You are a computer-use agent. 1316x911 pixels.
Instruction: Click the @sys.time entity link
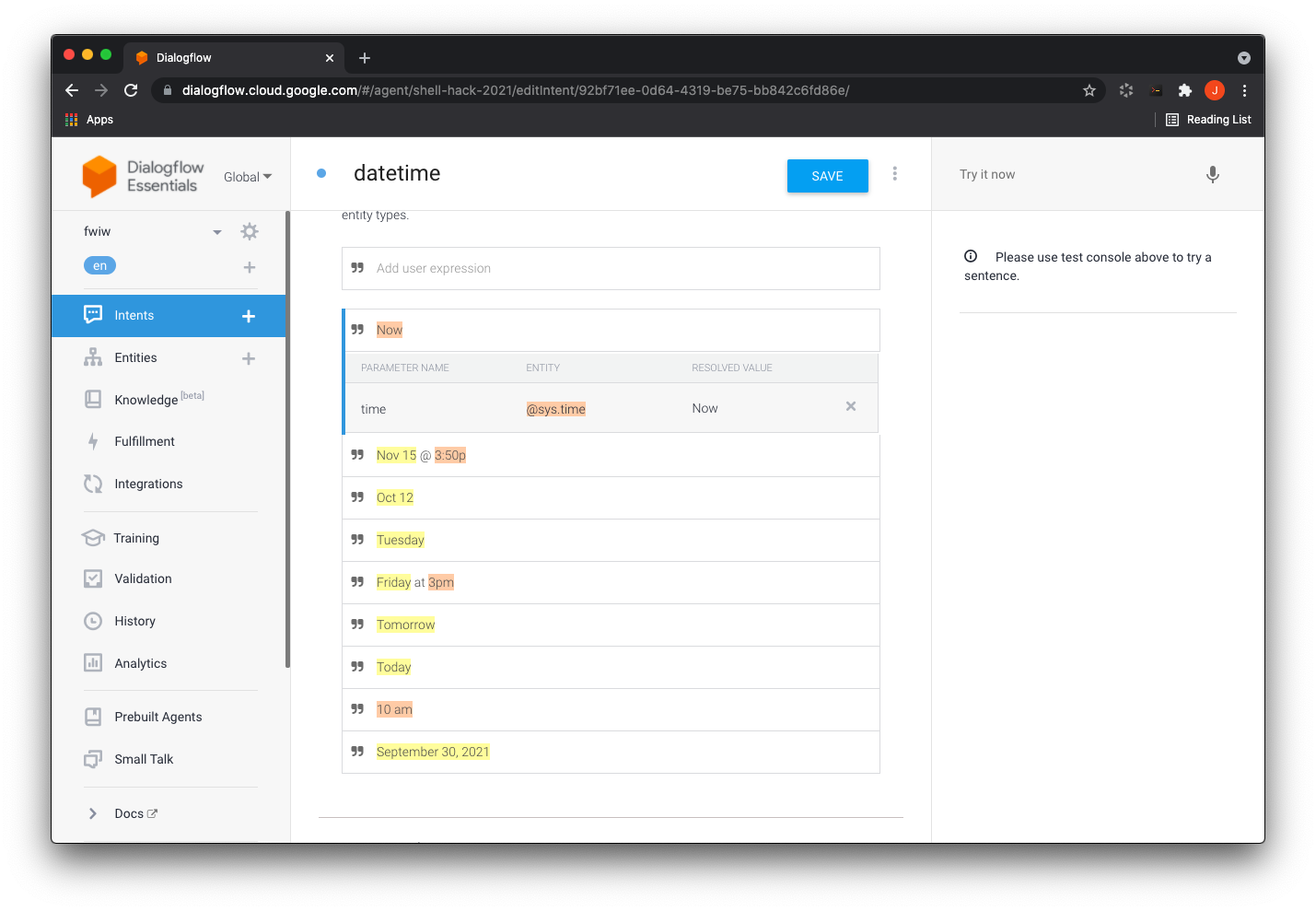556,409
